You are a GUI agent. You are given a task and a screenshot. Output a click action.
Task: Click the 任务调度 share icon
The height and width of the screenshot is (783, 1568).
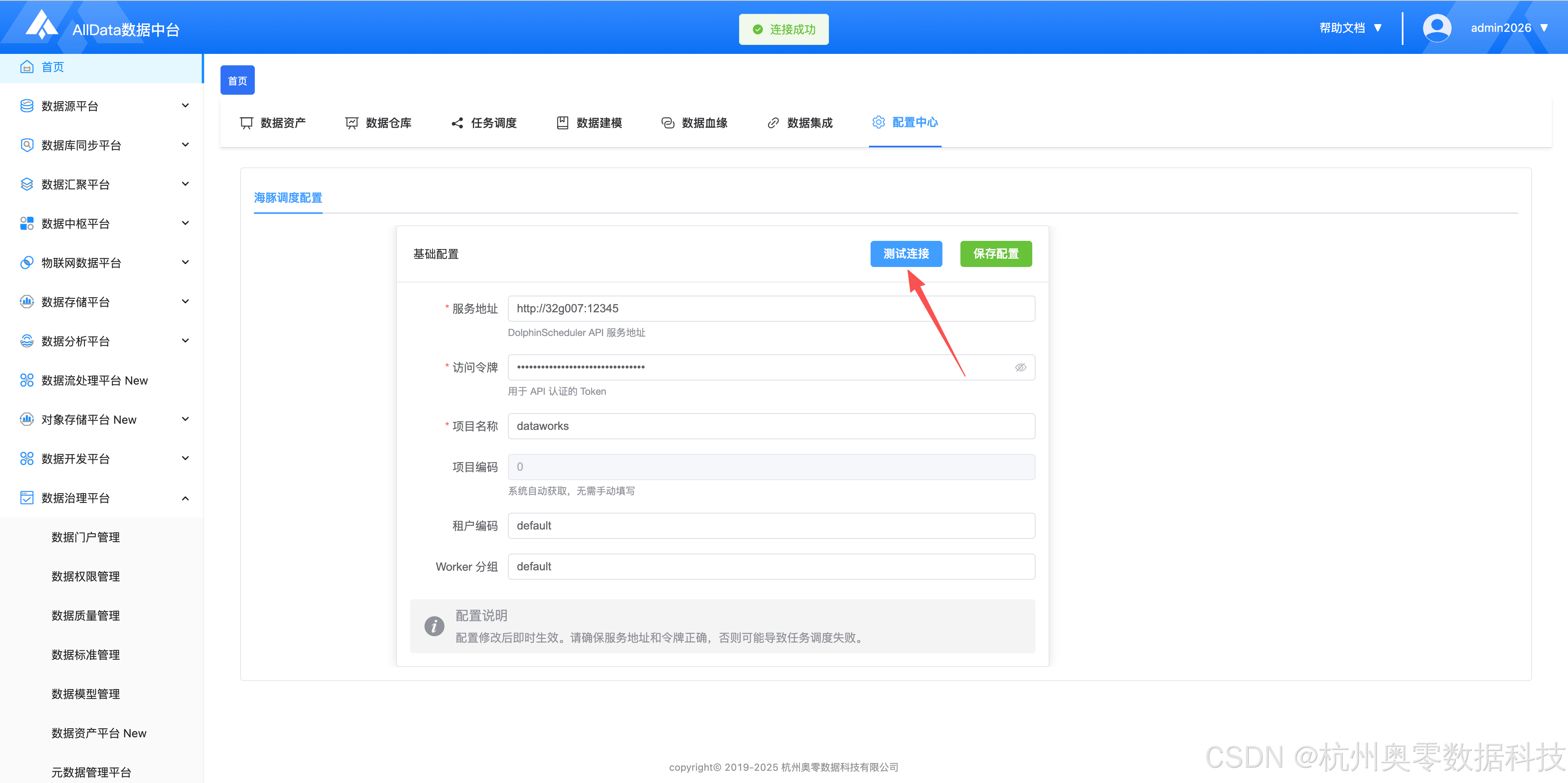click(457, 123)
